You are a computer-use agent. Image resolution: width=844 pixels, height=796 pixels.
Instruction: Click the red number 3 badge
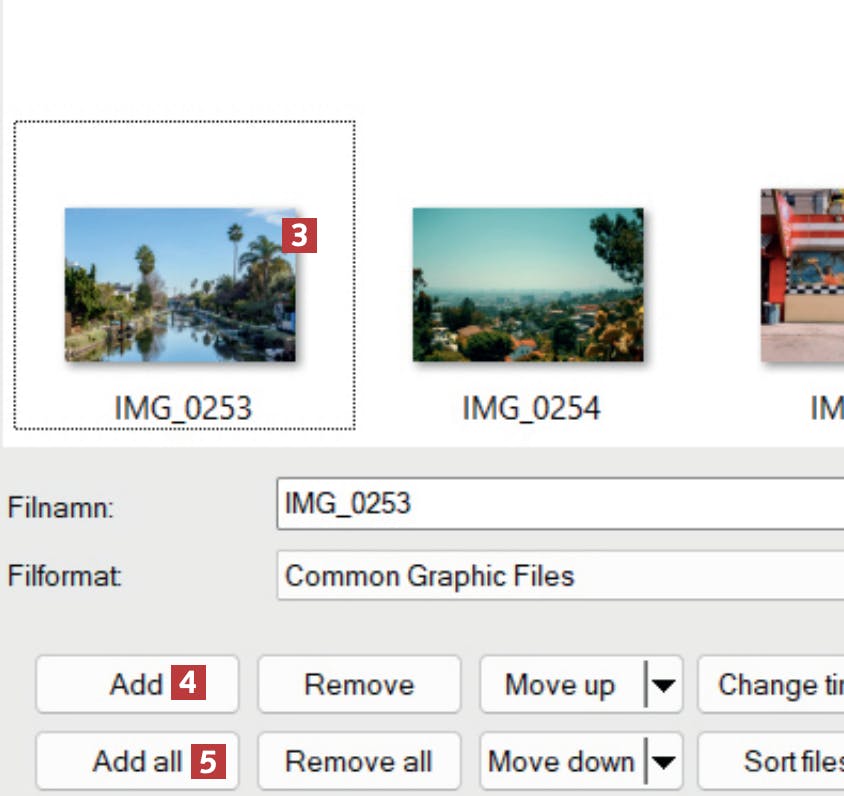tap(299, 236)
